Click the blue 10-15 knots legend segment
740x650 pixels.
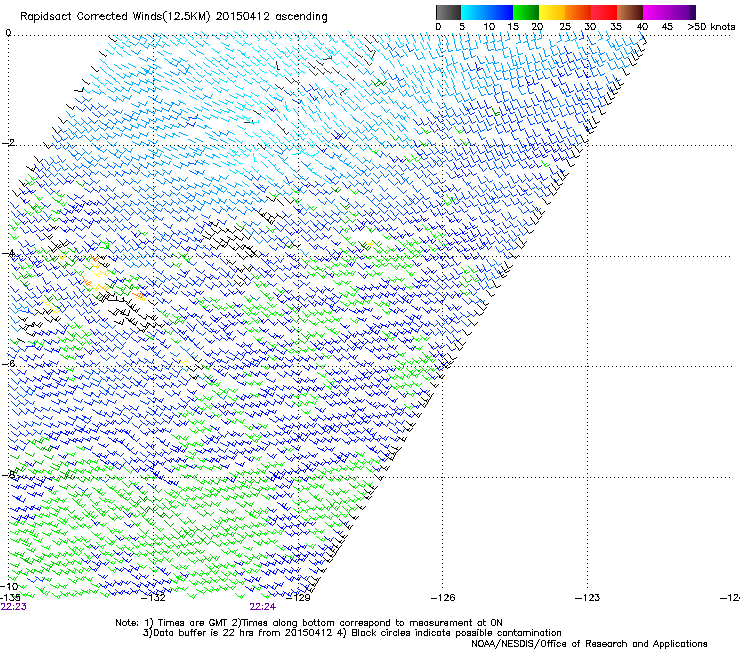(x=500, y=12)
